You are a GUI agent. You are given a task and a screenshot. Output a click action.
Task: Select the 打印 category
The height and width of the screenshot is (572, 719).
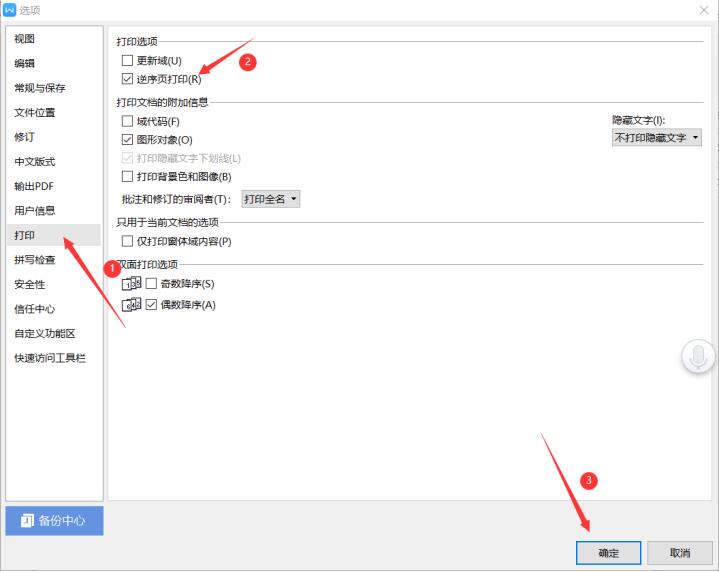click(x=54, y=235)
